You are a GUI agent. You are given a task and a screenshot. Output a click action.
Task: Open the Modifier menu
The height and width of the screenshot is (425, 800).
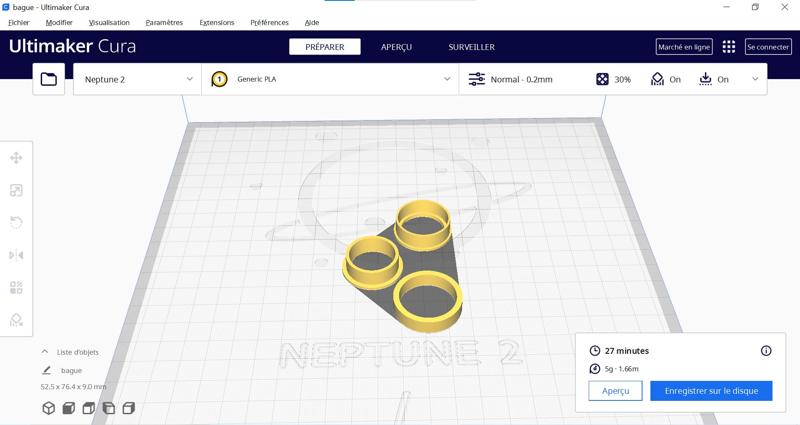point(59,22)
